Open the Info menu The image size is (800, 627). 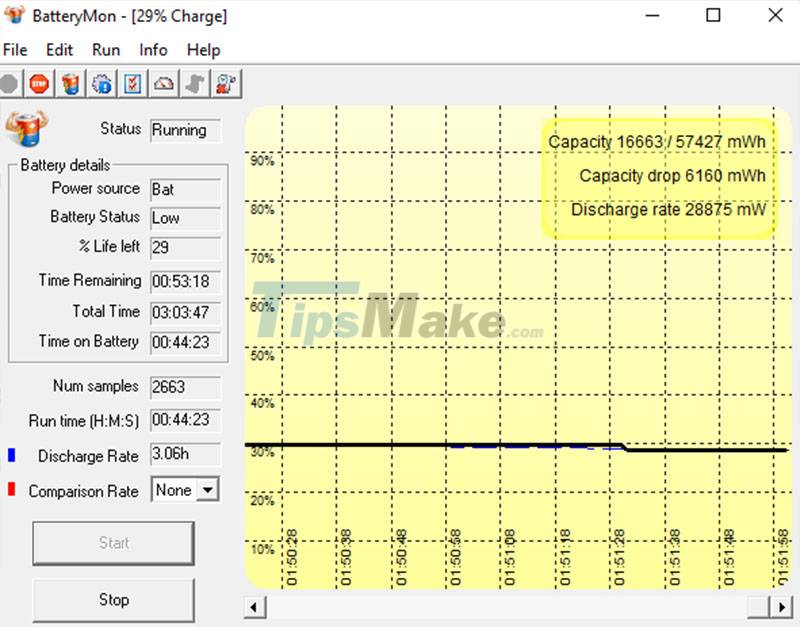coord(152,49)
